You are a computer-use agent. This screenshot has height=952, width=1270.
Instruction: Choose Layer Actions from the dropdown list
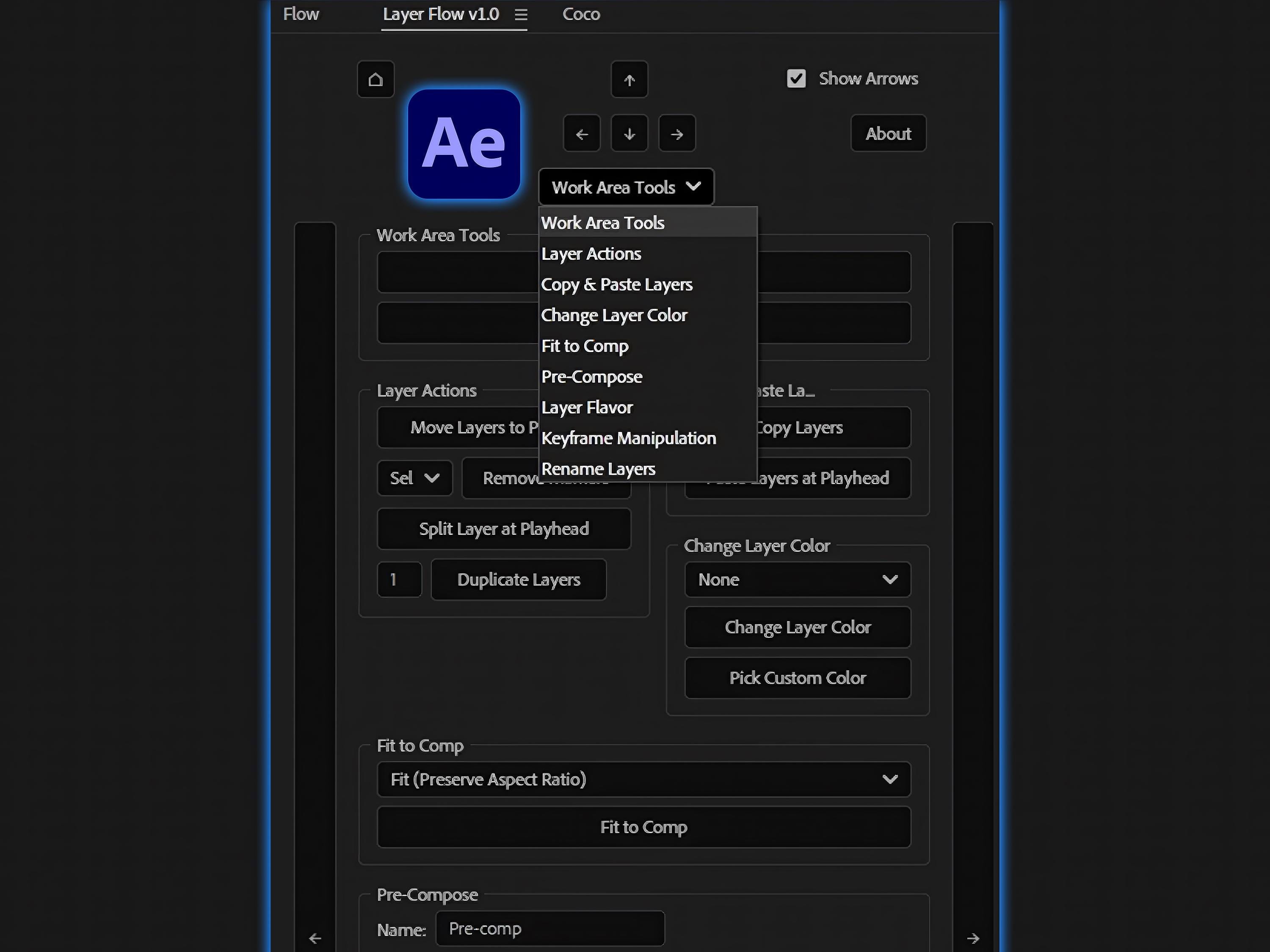(x=648, y=253)
